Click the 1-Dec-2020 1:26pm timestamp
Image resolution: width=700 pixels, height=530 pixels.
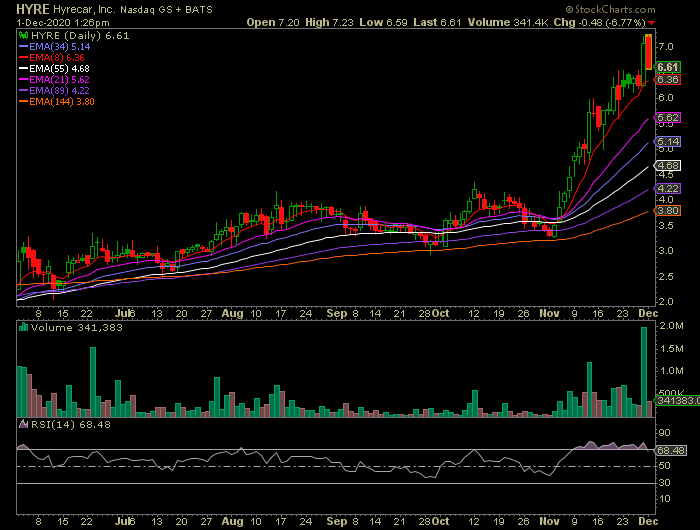click(62, 22)
